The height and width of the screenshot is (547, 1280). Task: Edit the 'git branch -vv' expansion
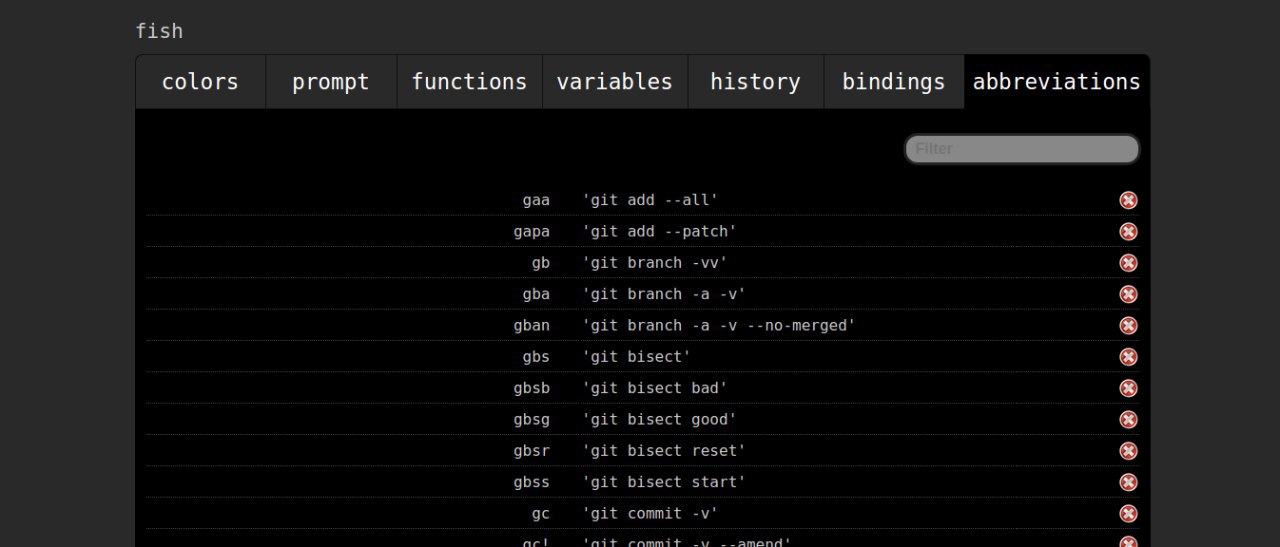[655, 263]
